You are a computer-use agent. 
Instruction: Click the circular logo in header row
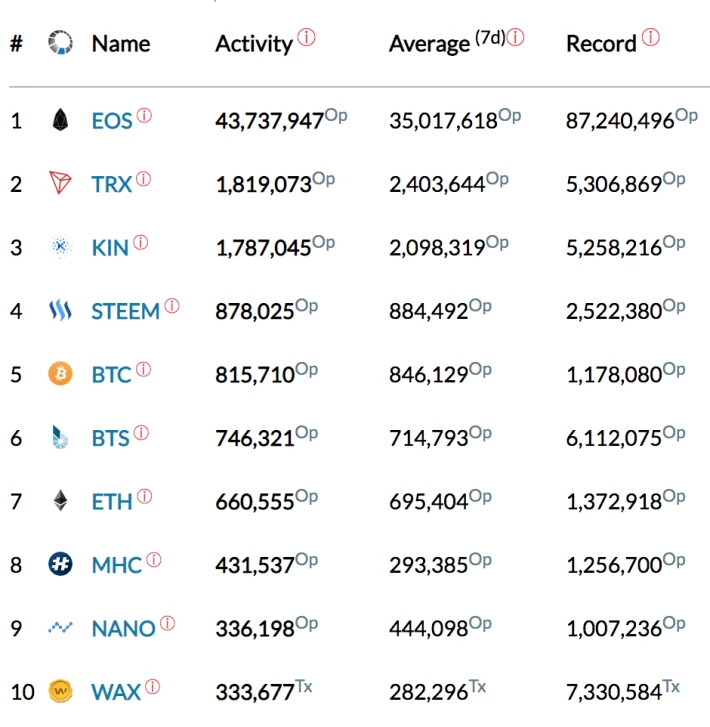[60, 42]
